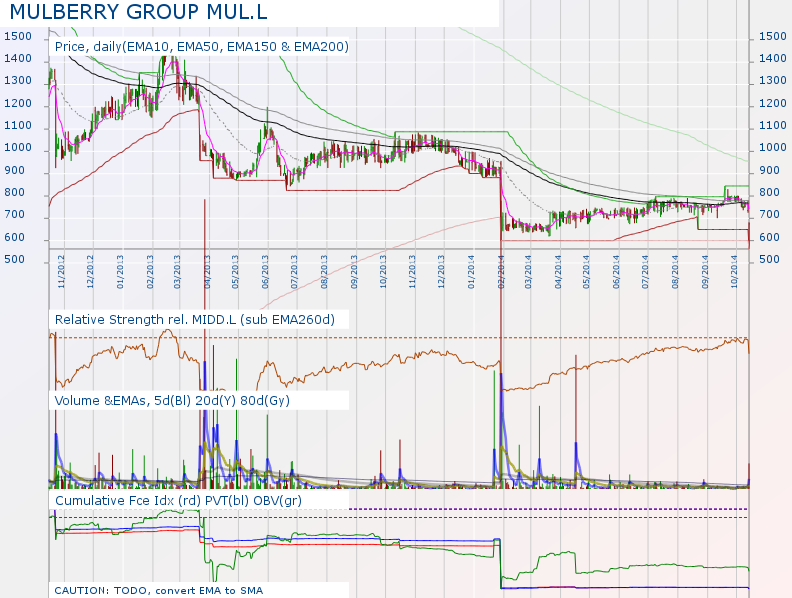Image resolution: width=792 pixels, height=598 pixels.
Task: Click the 08/2014 date axis label
Action: pos(675,272)
